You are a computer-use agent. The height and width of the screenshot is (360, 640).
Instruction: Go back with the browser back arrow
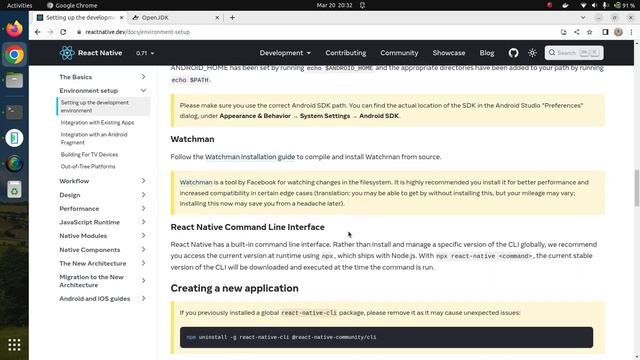point(38,32)
